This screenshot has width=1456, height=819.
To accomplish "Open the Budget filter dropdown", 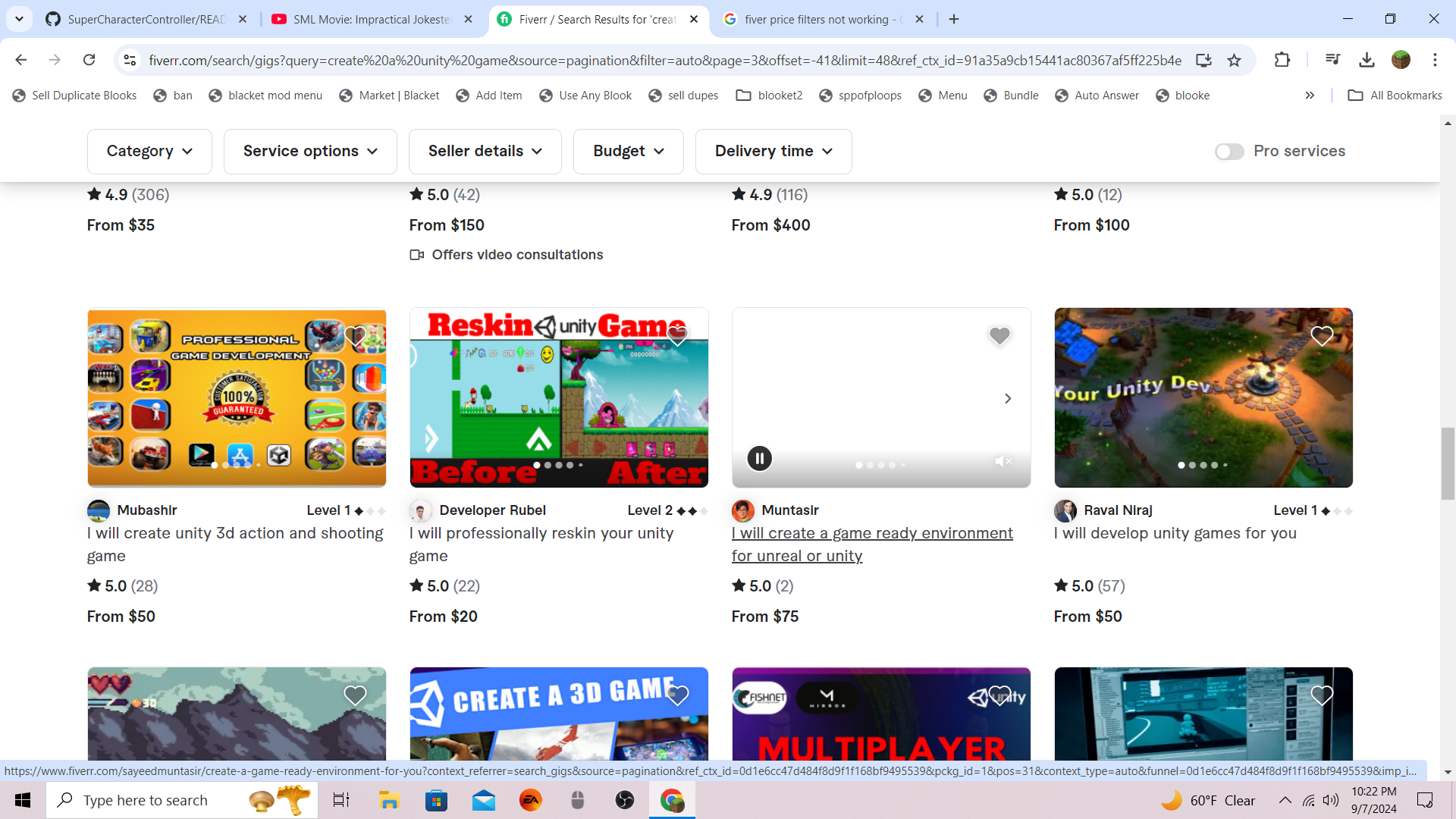I will 628,152.
